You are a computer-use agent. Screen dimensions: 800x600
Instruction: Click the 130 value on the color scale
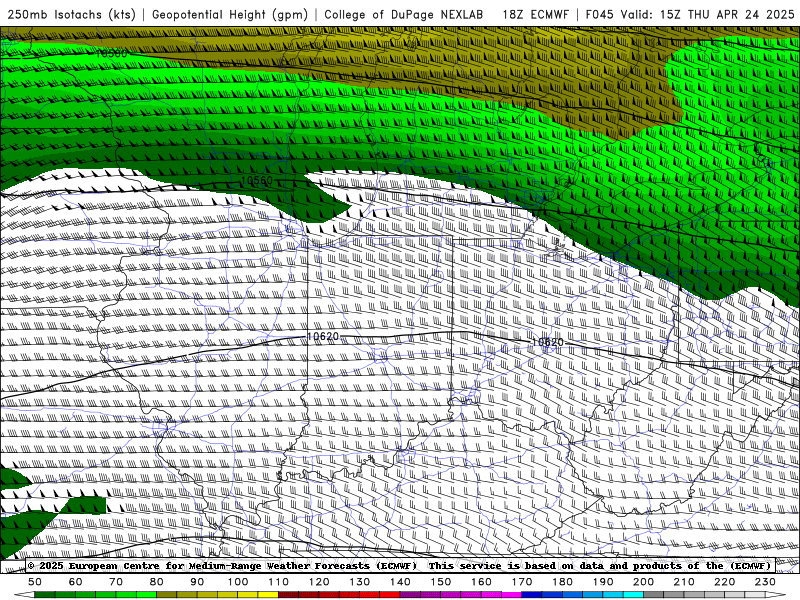point(359,582)
